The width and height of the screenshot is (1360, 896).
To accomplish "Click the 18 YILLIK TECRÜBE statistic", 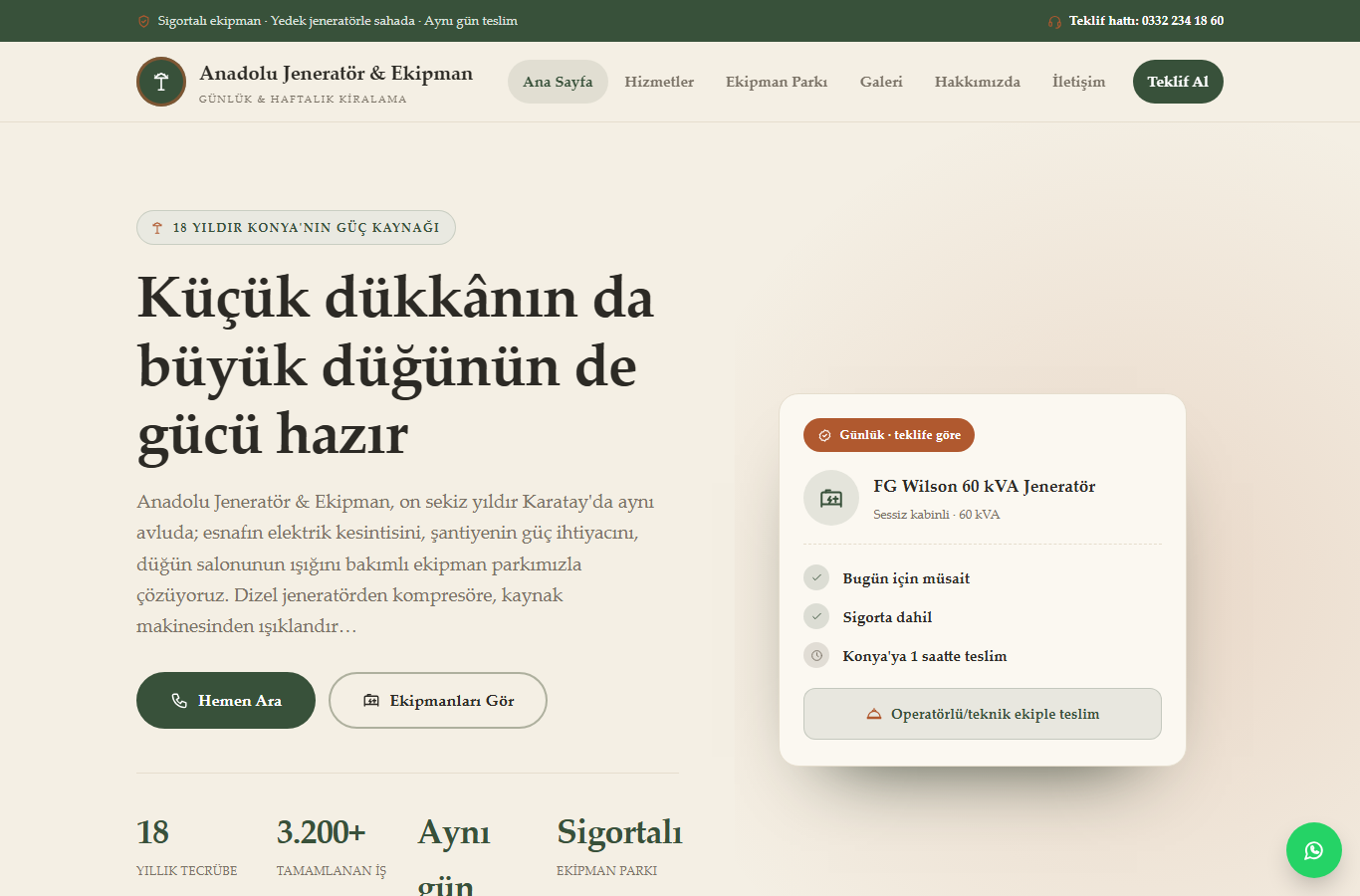I will (186, 847).
